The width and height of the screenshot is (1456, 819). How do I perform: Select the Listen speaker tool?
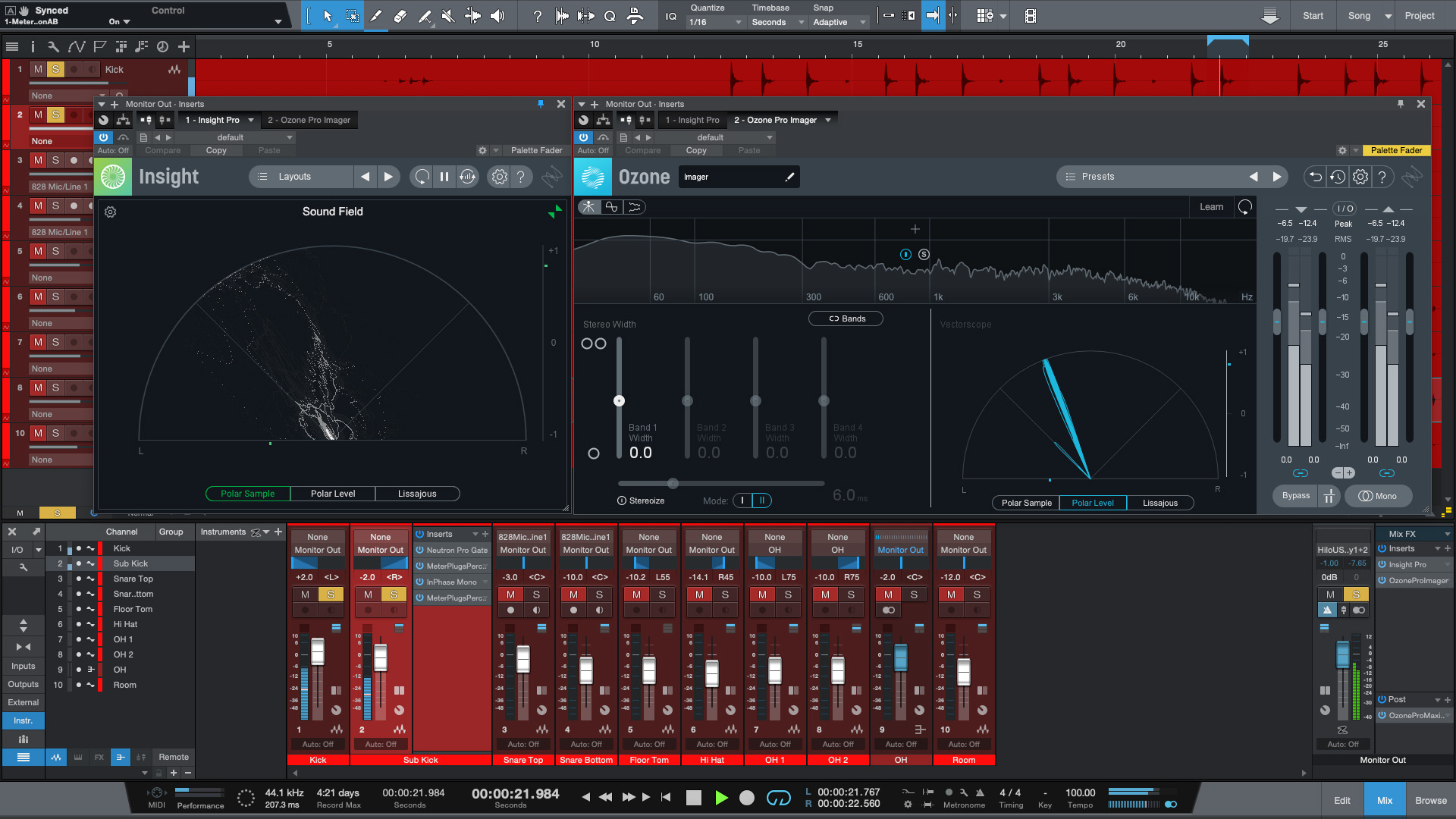point(497,15)
